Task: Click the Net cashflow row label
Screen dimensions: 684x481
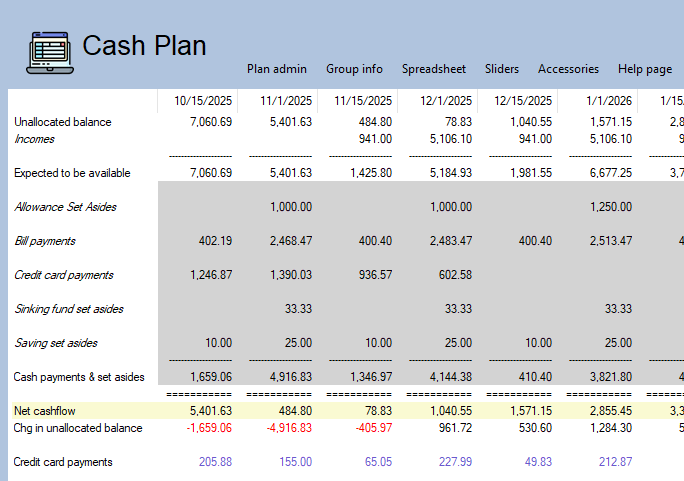Action: tap(44, 411)
